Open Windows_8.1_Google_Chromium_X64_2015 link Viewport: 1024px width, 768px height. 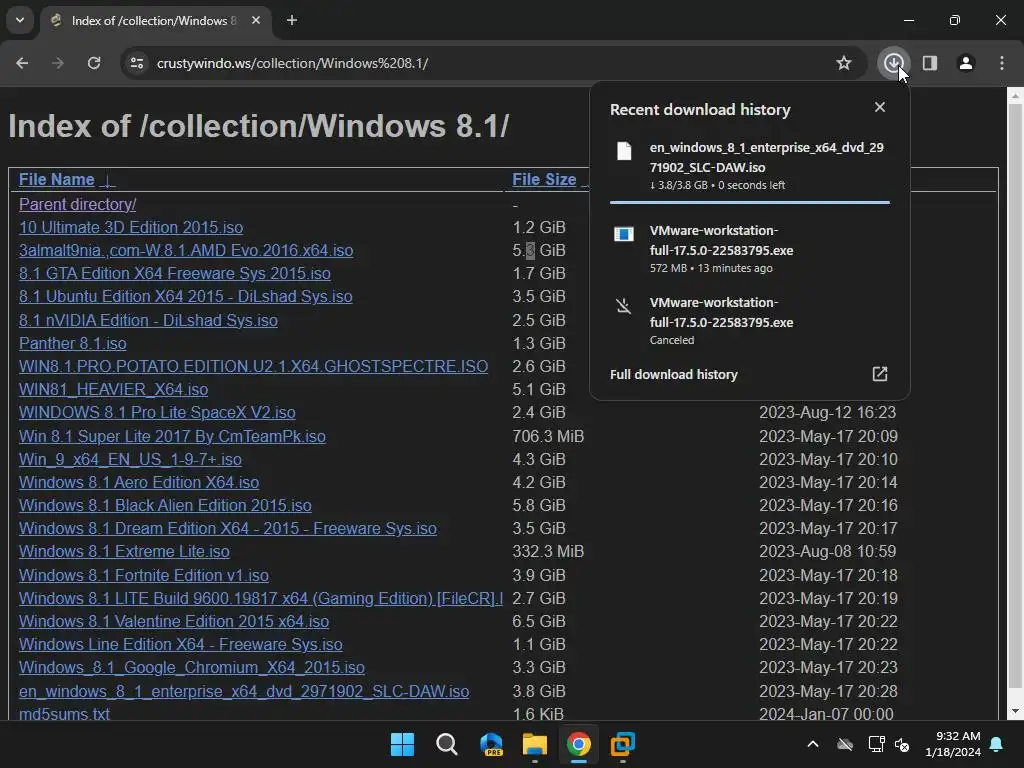191,667
